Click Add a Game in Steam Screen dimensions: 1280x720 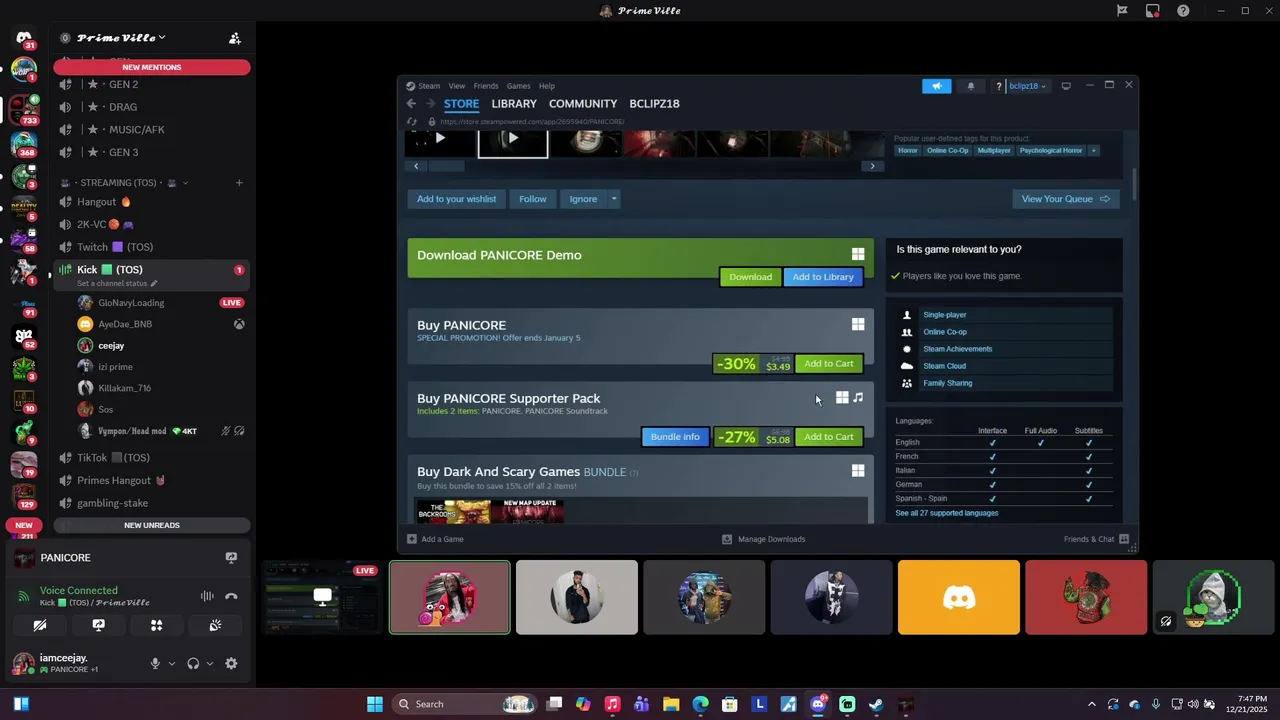pos(435,539)
